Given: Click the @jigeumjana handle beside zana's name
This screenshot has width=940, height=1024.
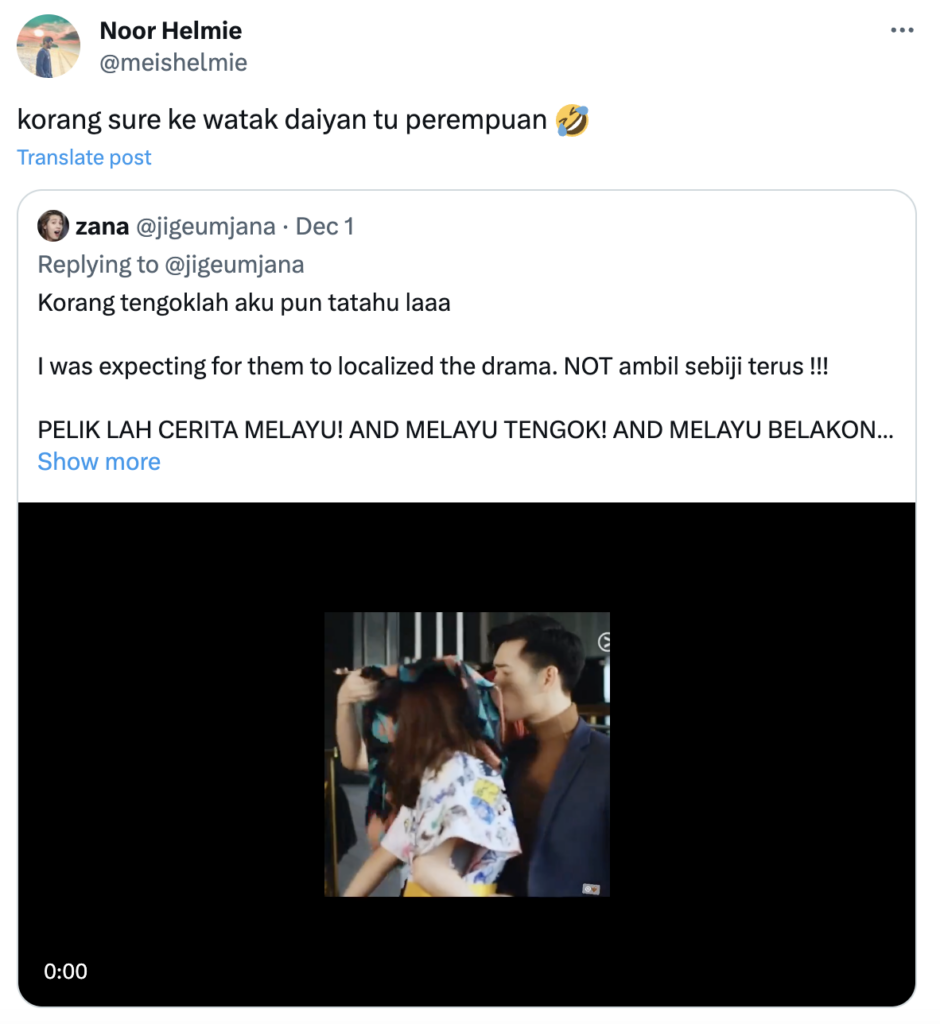Looking at the screenshot, I should [205, 226].
